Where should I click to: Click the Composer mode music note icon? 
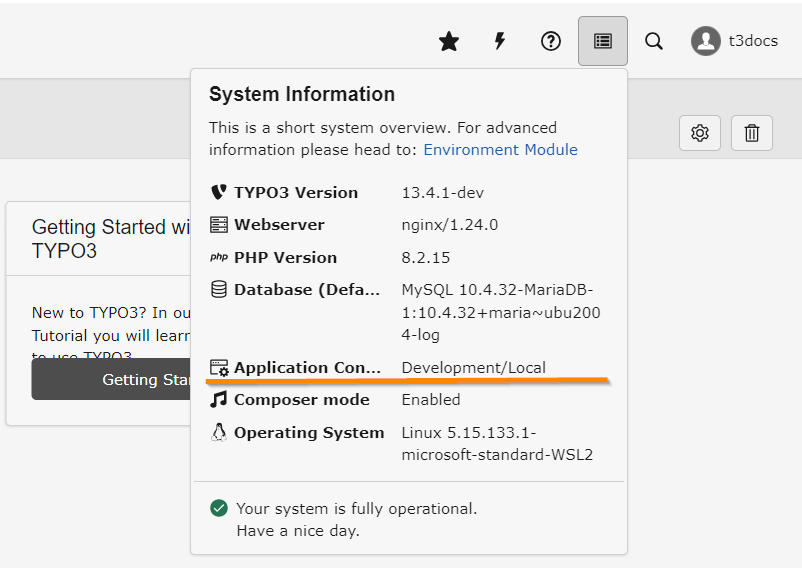pyautogui.click(x=218, y=399)
